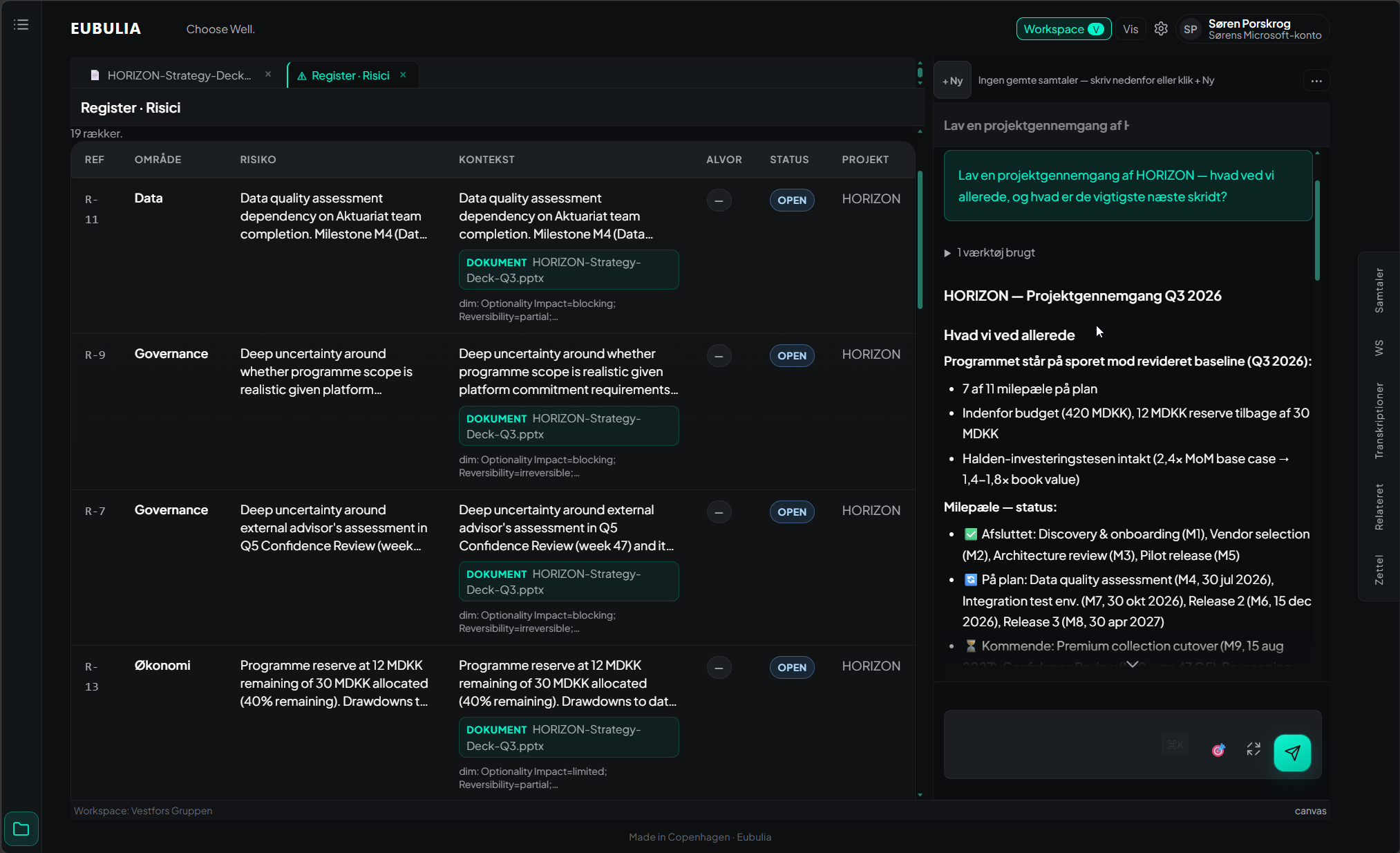Sort by the KONTEKST column header

(x=486, y=160)
